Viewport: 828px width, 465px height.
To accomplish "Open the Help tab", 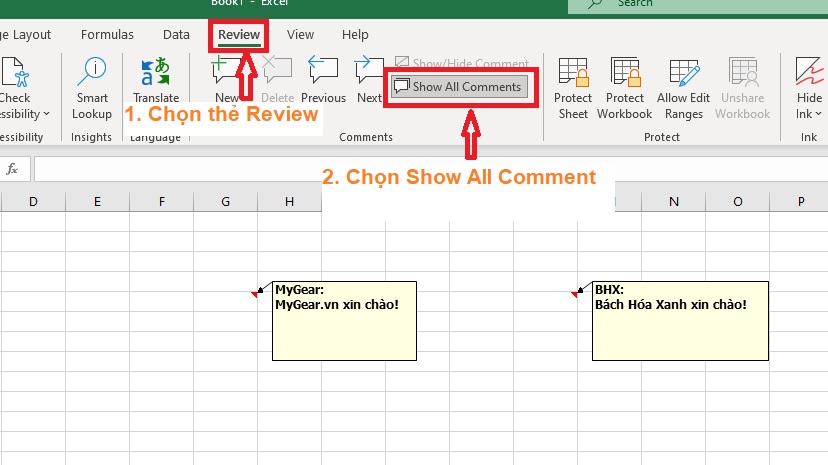I will (x=355, y=35).
